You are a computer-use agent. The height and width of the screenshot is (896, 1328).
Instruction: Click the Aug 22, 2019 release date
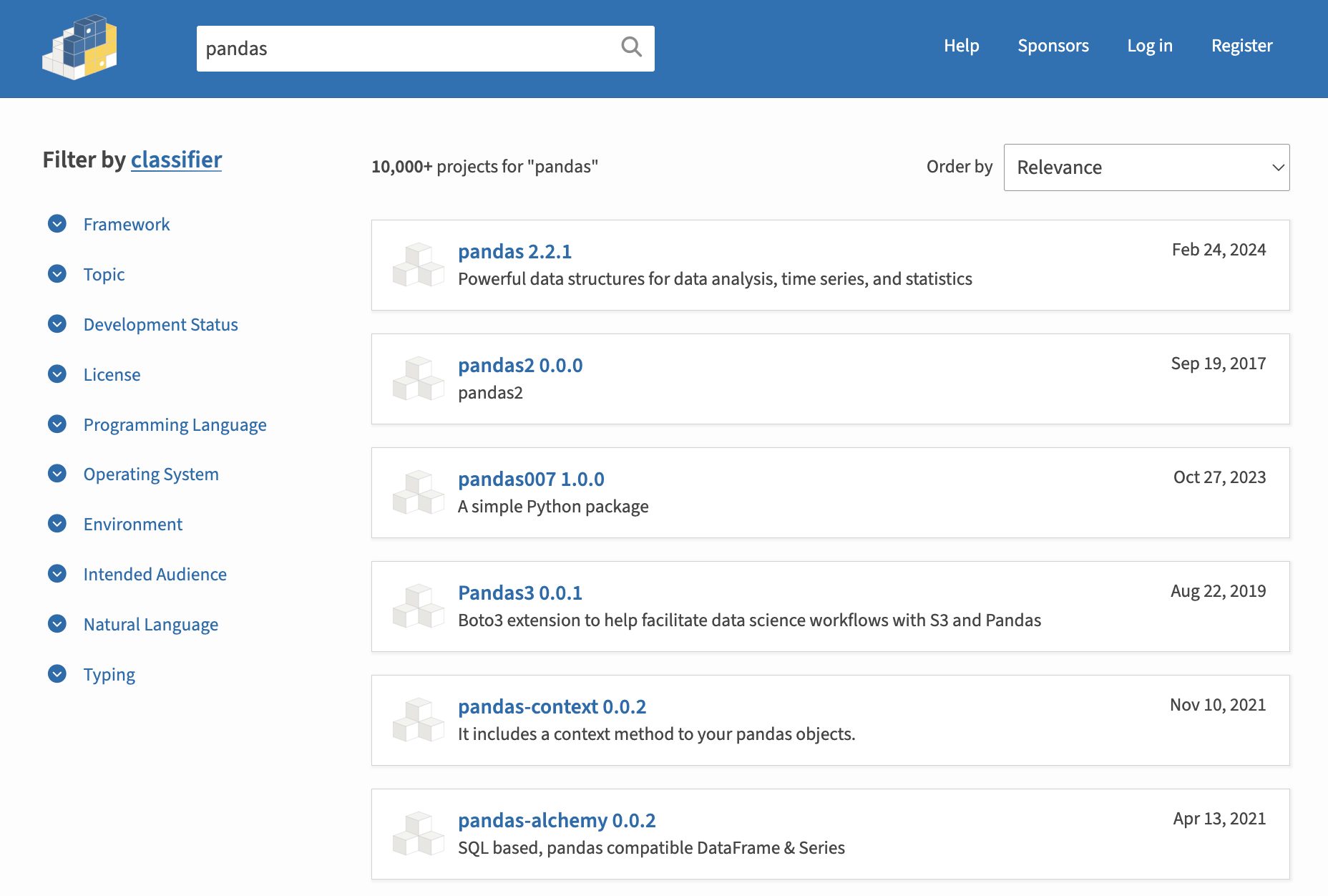1218,591
